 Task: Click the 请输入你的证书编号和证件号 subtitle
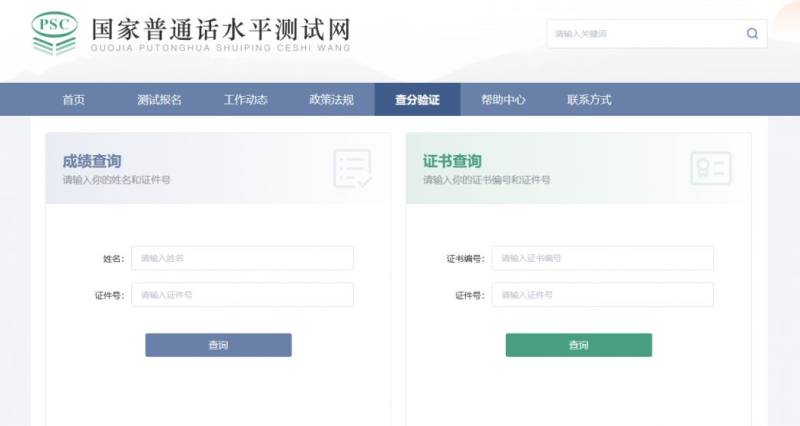click(x=487, y=180)
